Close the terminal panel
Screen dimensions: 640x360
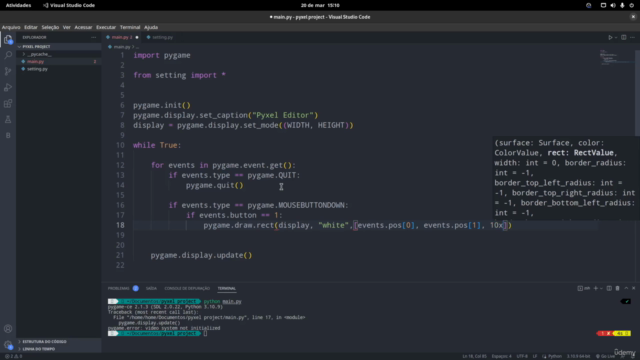point(633,288)
